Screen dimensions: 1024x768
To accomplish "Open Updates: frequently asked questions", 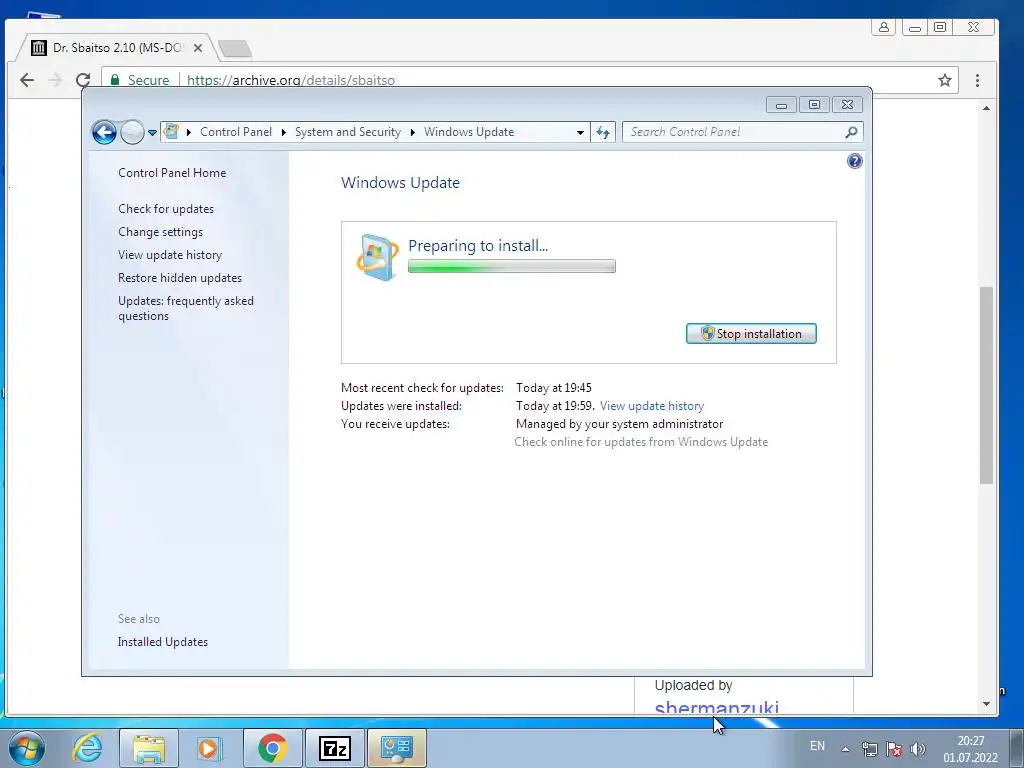I will (x=185, y=308).
